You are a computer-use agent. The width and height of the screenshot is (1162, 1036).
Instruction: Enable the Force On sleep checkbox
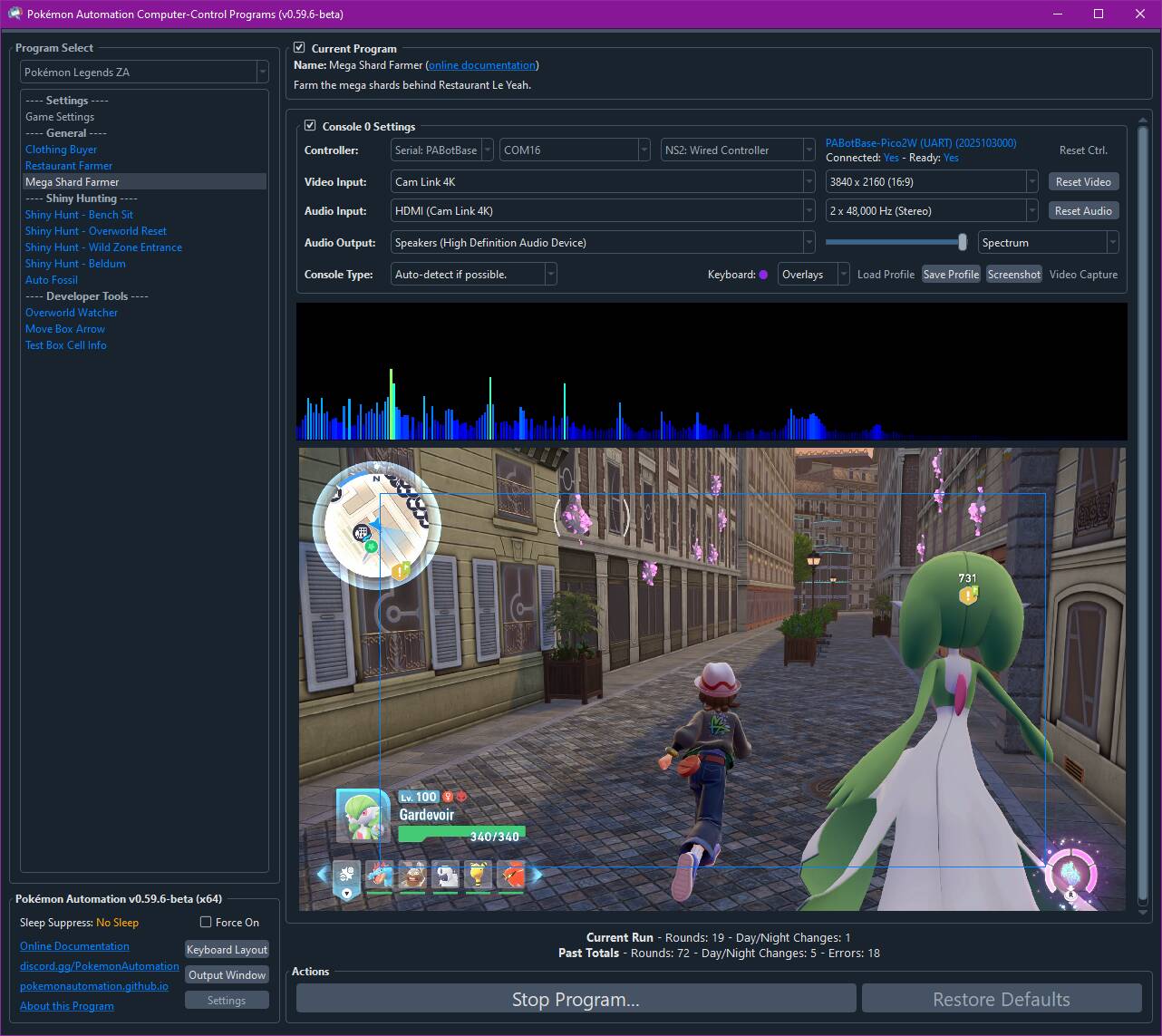click(x=207, y=923)
